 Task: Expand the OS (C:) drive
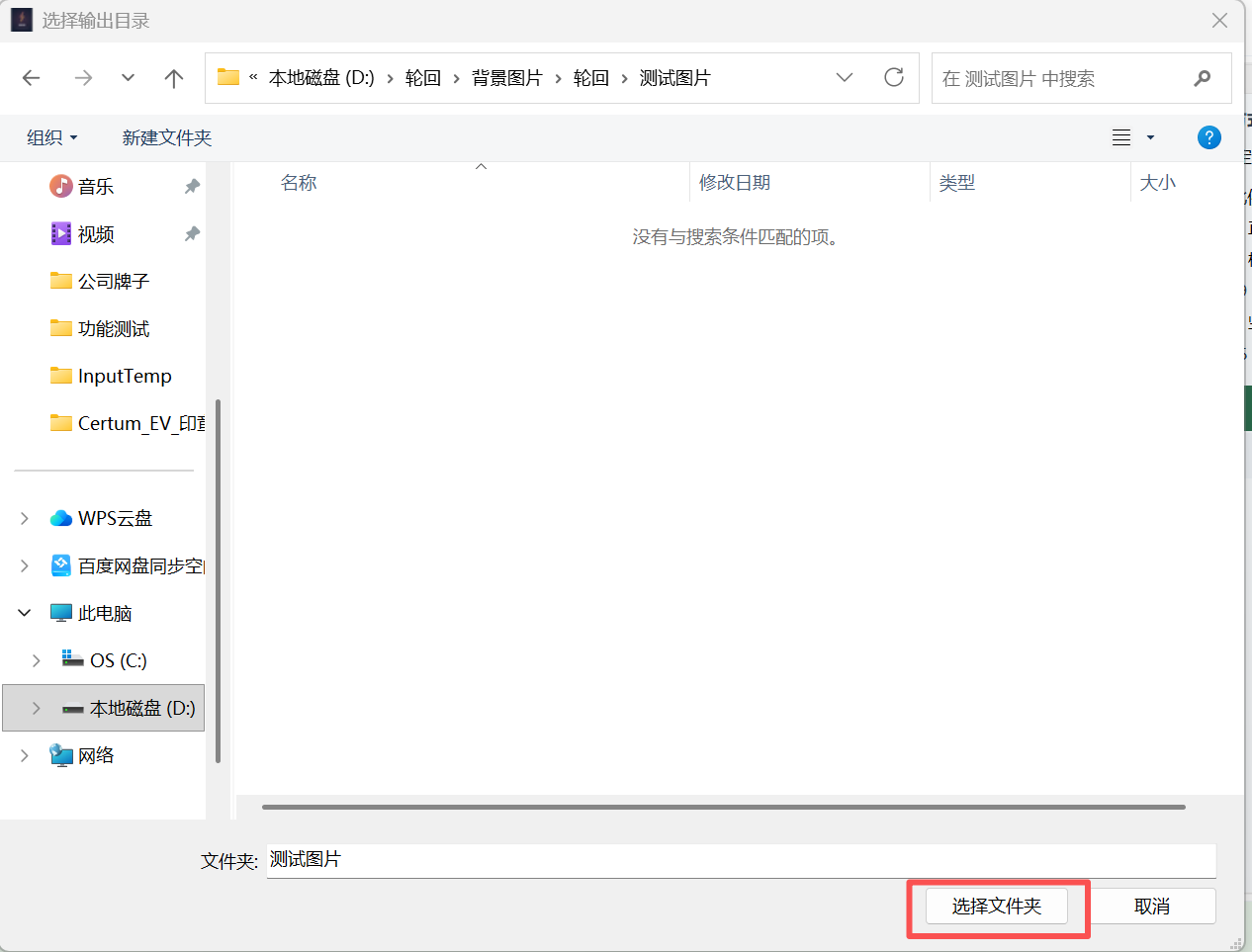pyautogui.click(x=37, y=660)
